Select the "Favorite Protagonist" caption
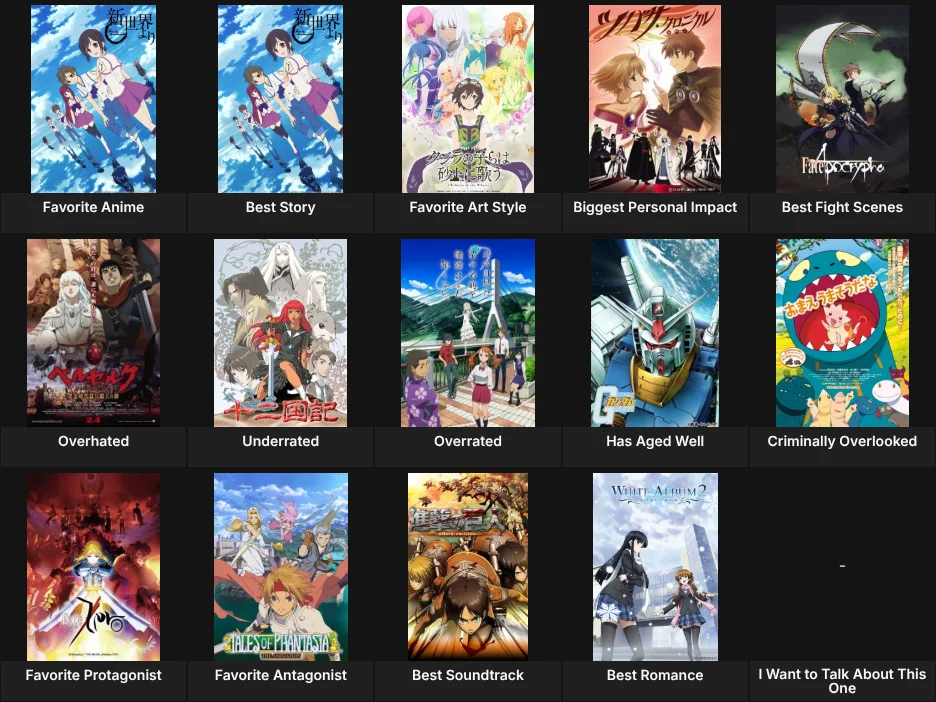 click(x=93, y=675)
